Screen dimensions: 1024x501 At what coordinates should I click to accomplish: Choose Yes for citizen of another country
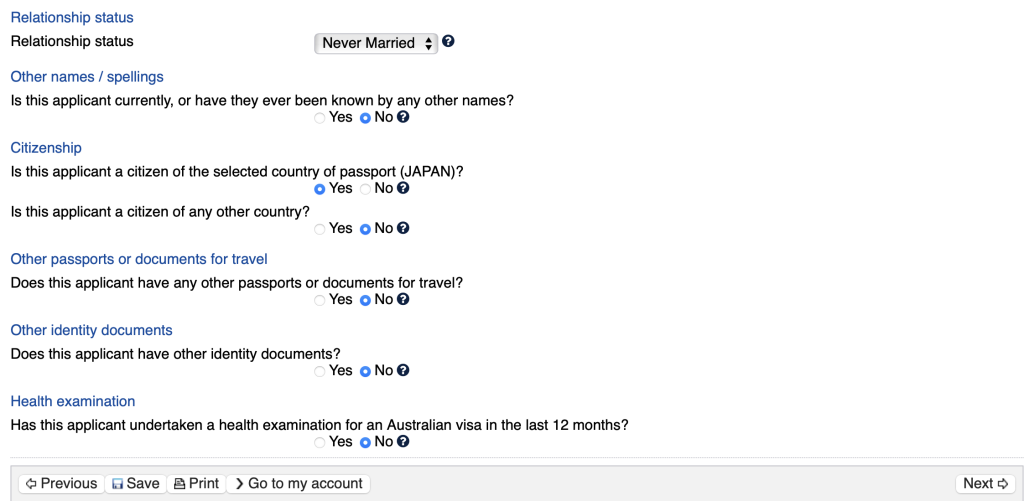pyautogui.click(x=320, y=229)
